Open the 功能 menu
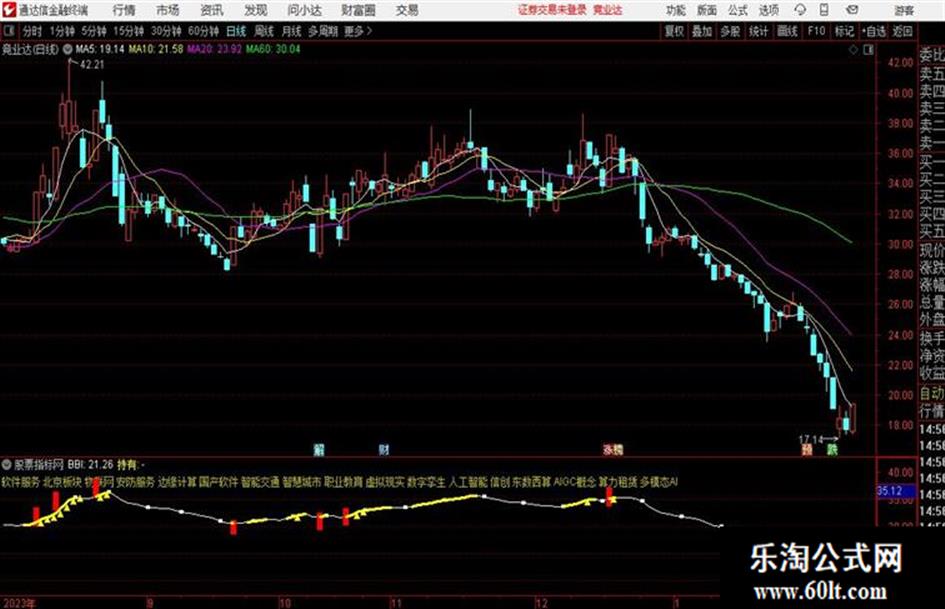Screen dimensions: 945x609 pos(676,10)
